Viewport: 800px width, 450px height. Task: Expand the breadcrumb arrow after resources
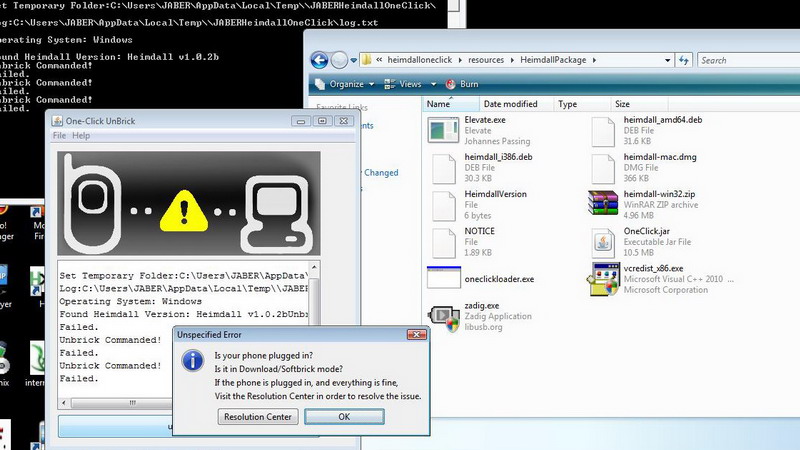point(512,60)
